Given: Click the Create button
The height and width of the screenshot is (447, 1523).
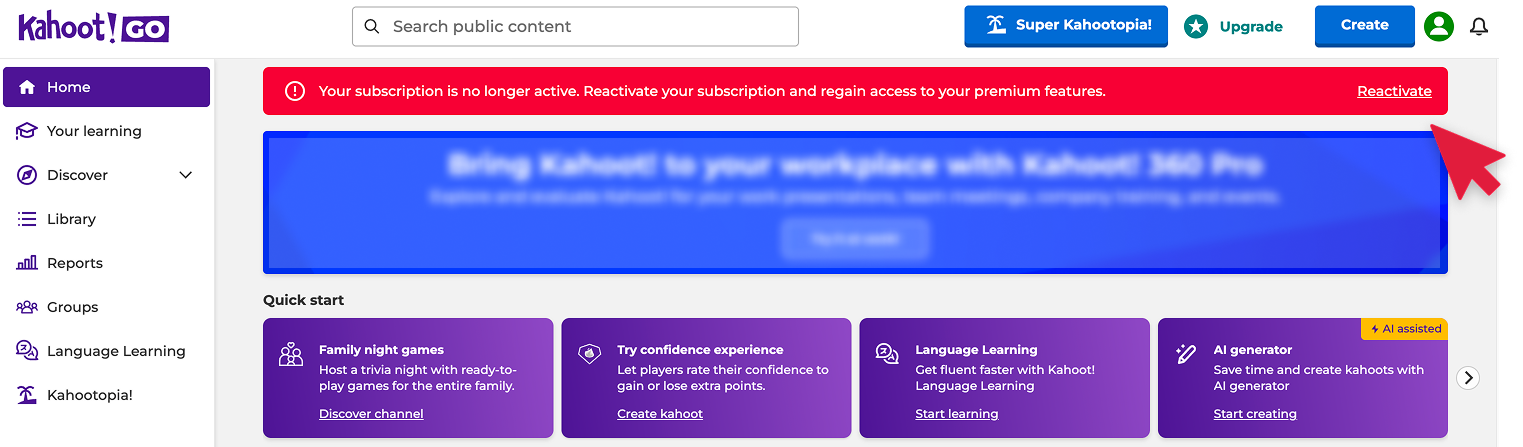Looking at the screenshot, I should tap(1364, 26).
